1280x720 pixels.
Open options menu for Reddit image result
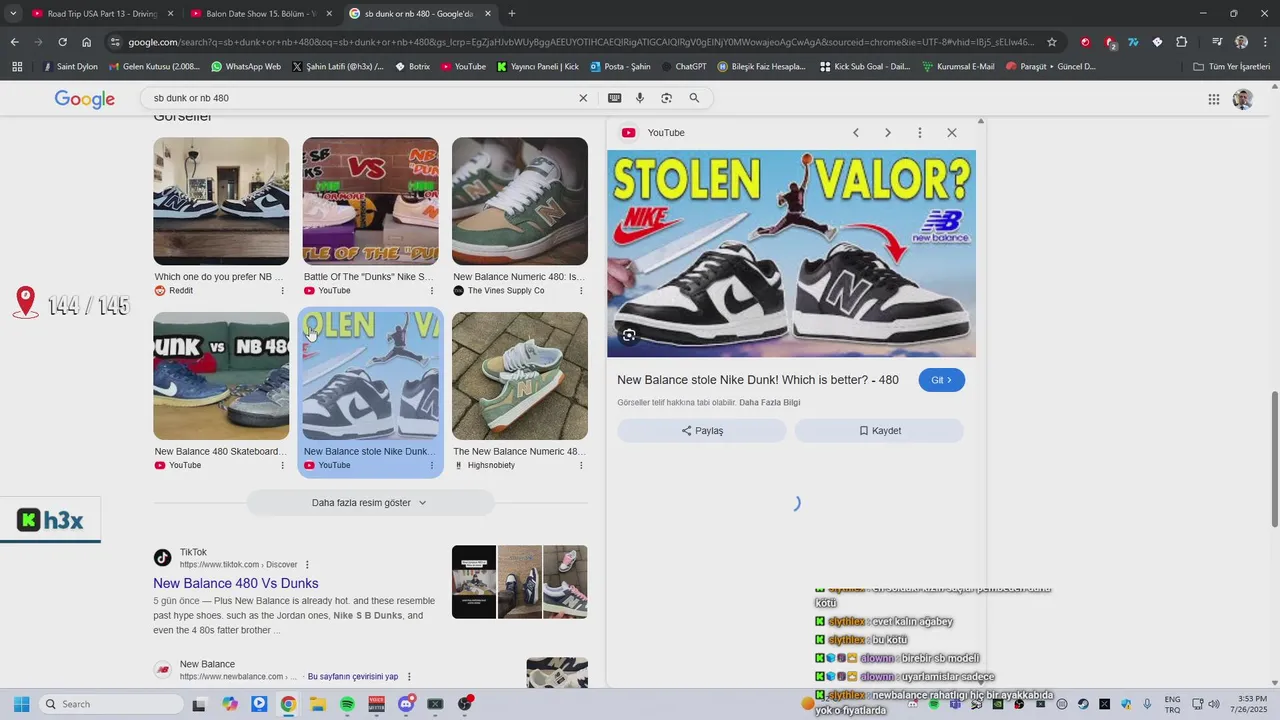coord(282,291)
